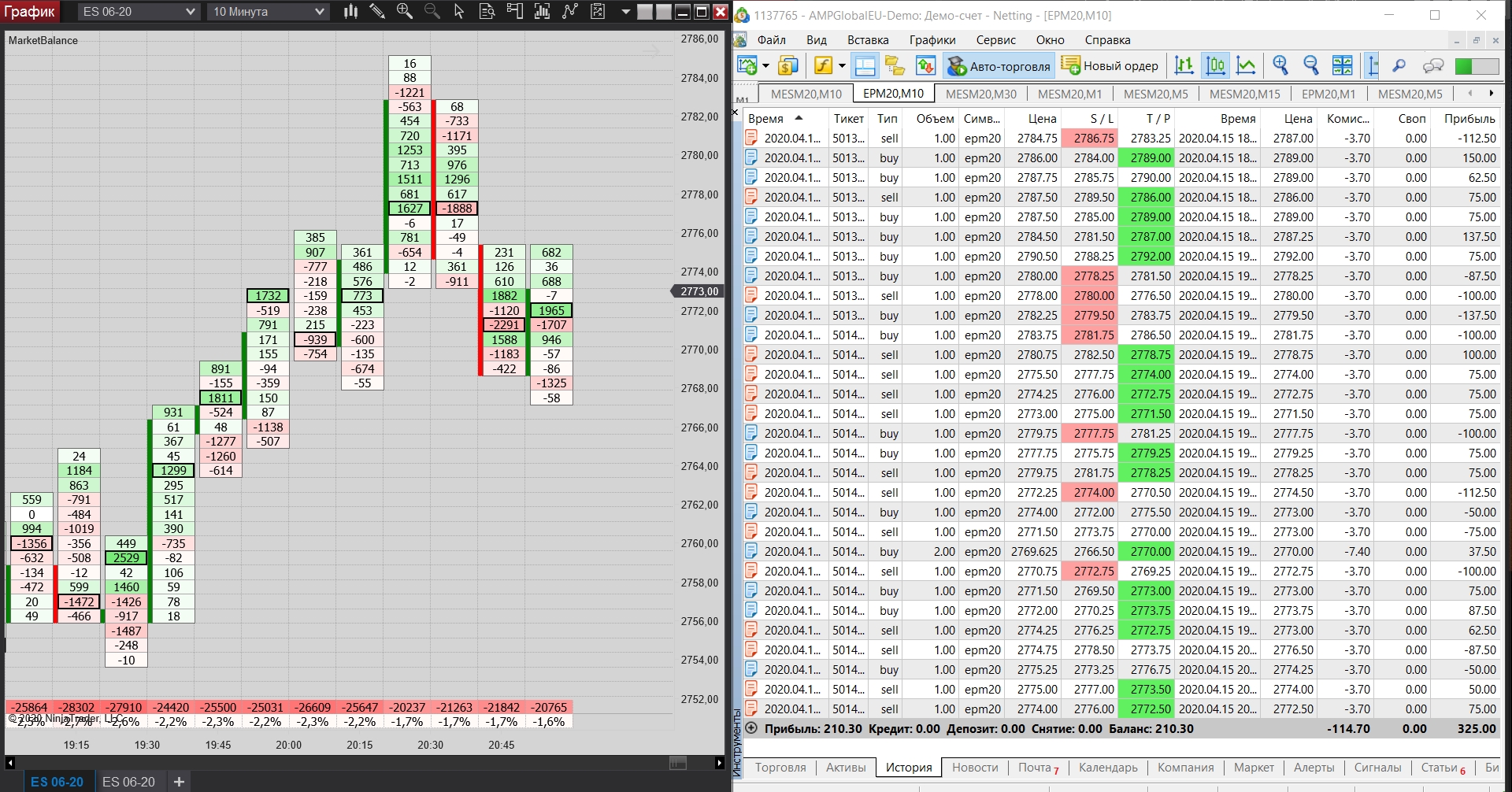The image size is (1512, 792).
Task: Zoom out on the NinjaTrader chart
Action: click(x=432, y=12)
